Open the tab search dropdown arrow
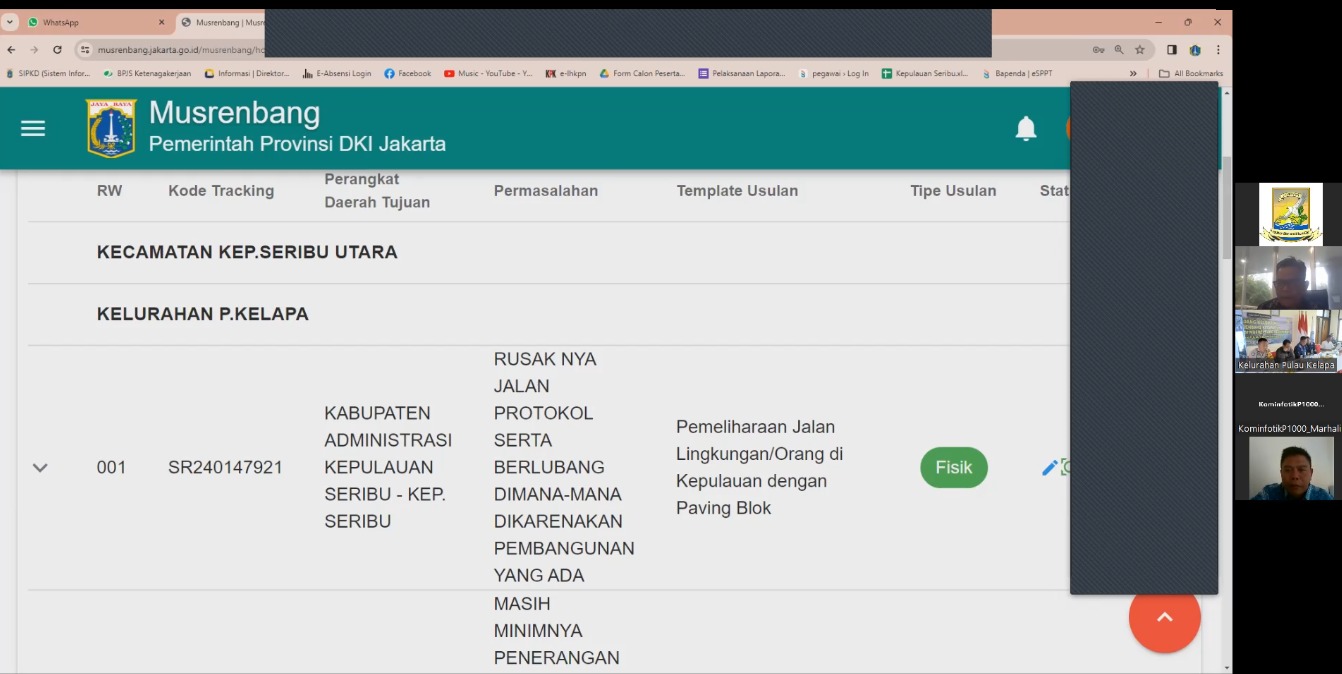 [10, 22]
